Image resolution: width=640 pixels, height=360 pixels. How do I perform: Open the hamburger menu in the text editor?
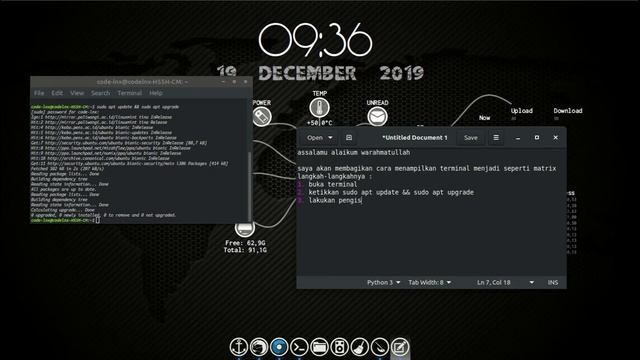click(496, 138)
